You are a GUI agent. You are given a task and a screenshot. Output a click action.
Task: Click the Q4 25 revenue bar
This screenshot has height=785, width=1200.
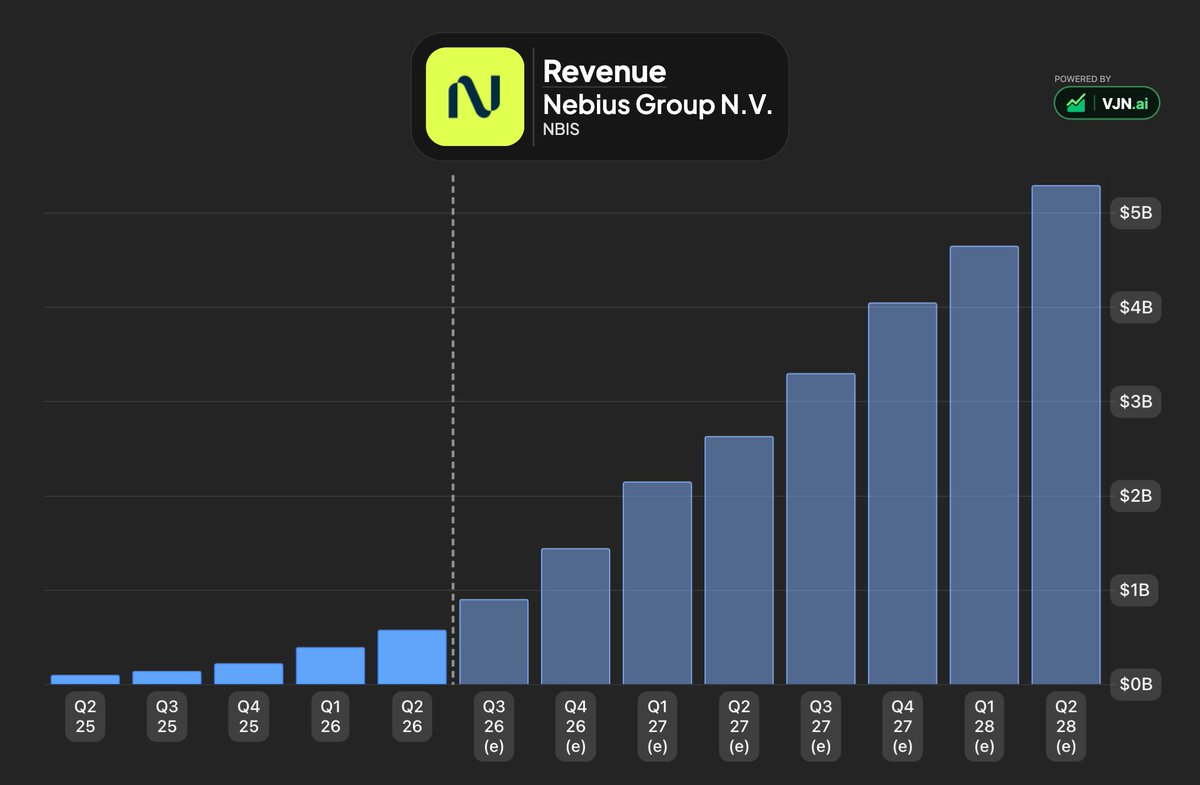[248, 674]
